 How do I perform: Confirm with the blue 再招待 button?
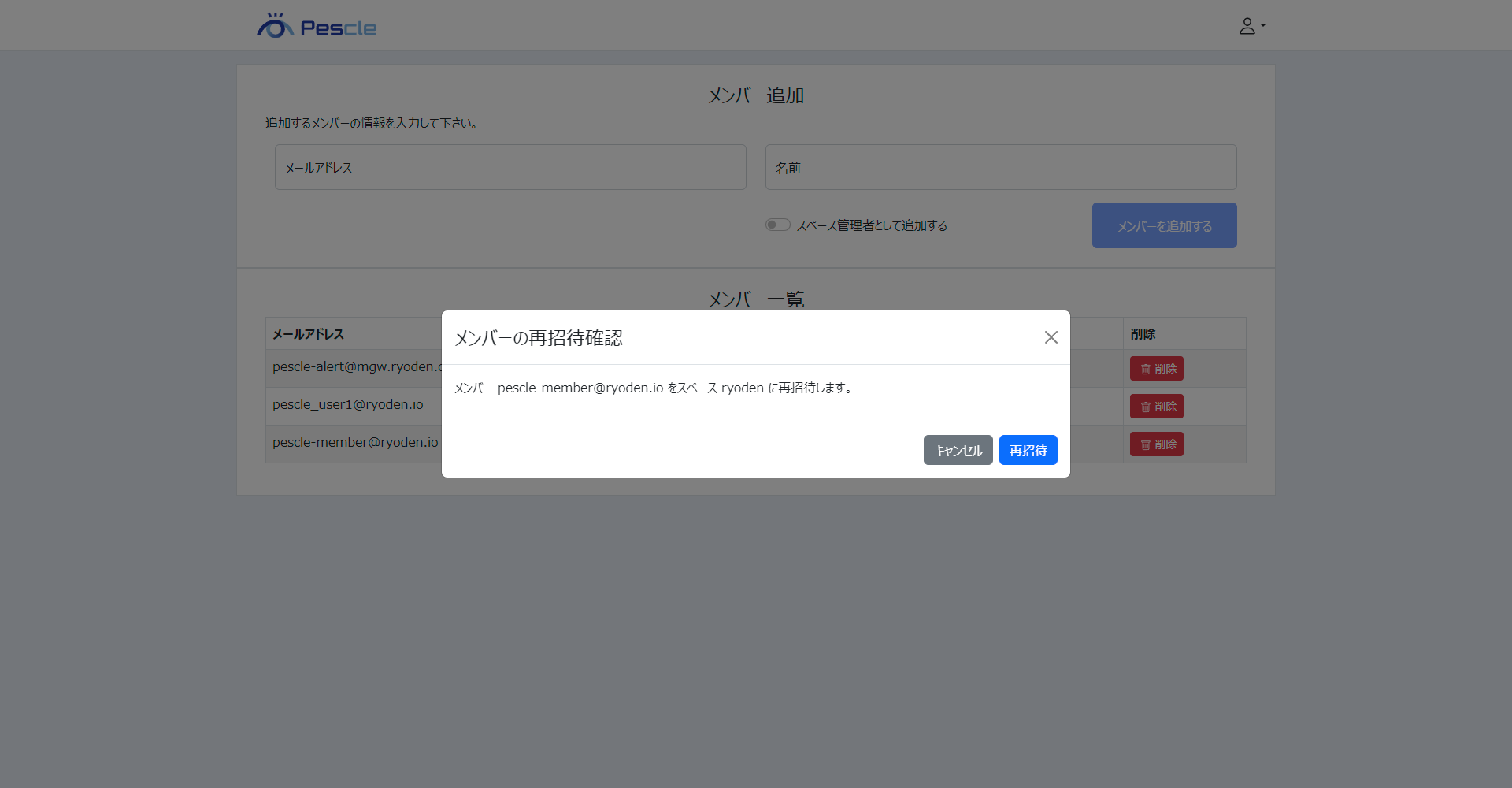[1028, 450]
